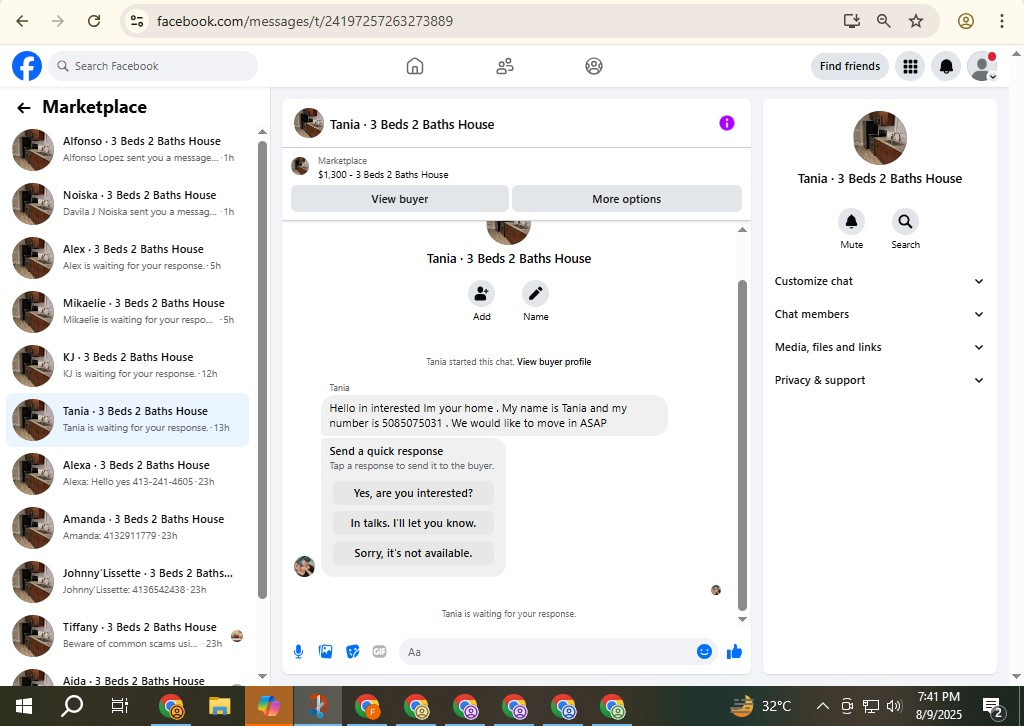Viewport: 1024px width, 726px height.
Task: Open Alexa conversation in list
Action: [x=127, y=474]
